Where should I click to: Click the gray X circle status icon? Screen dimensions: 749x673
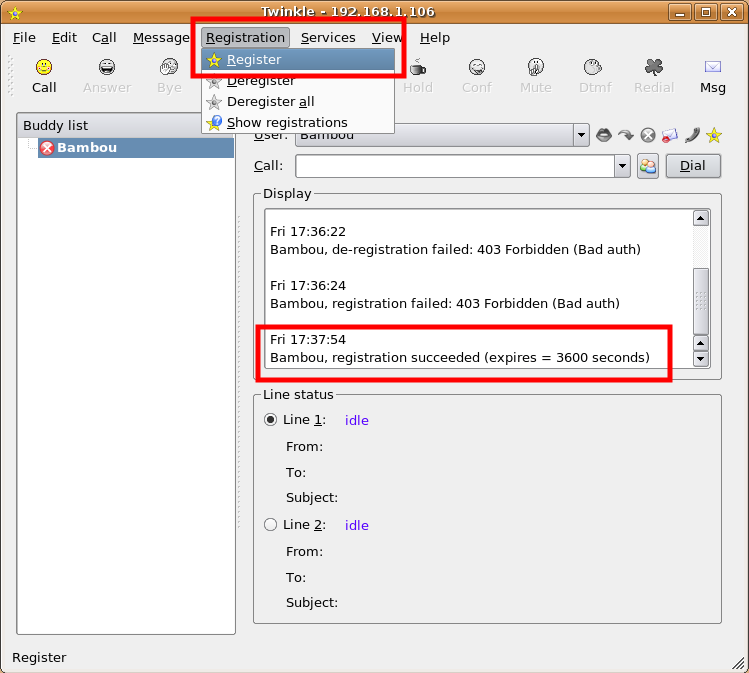click(x=648, y=136)
